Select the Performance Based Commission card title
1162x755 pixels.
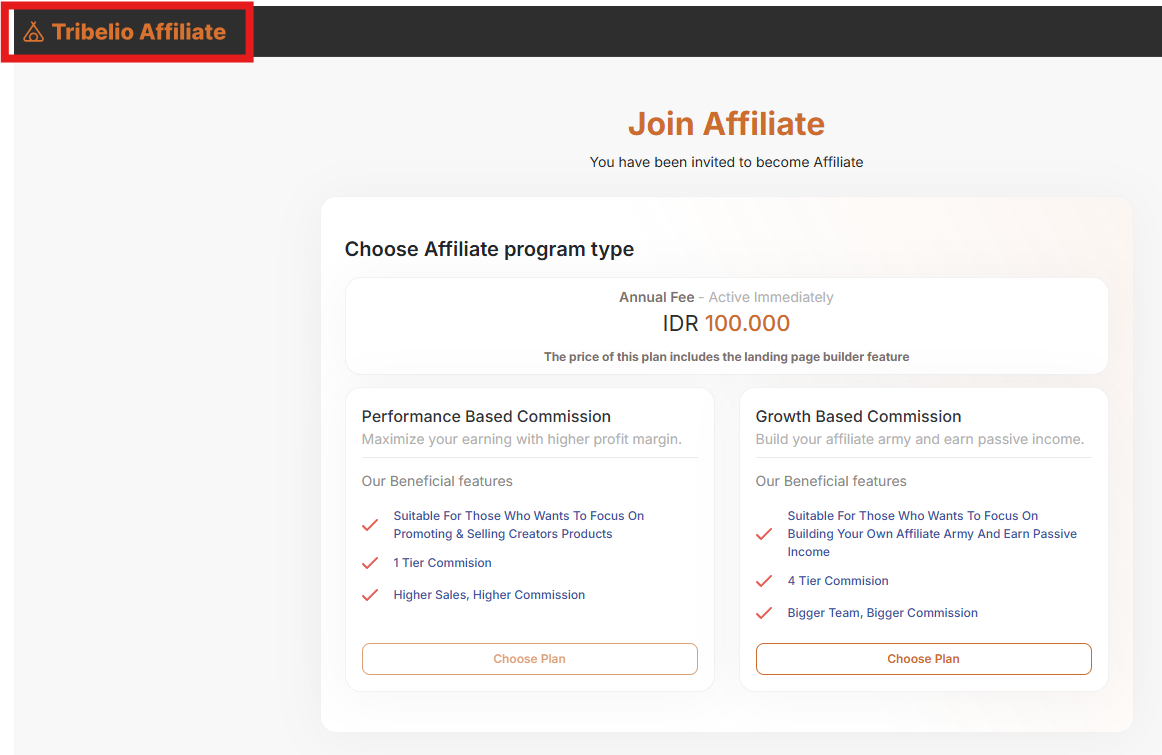[x=486, y=416]
